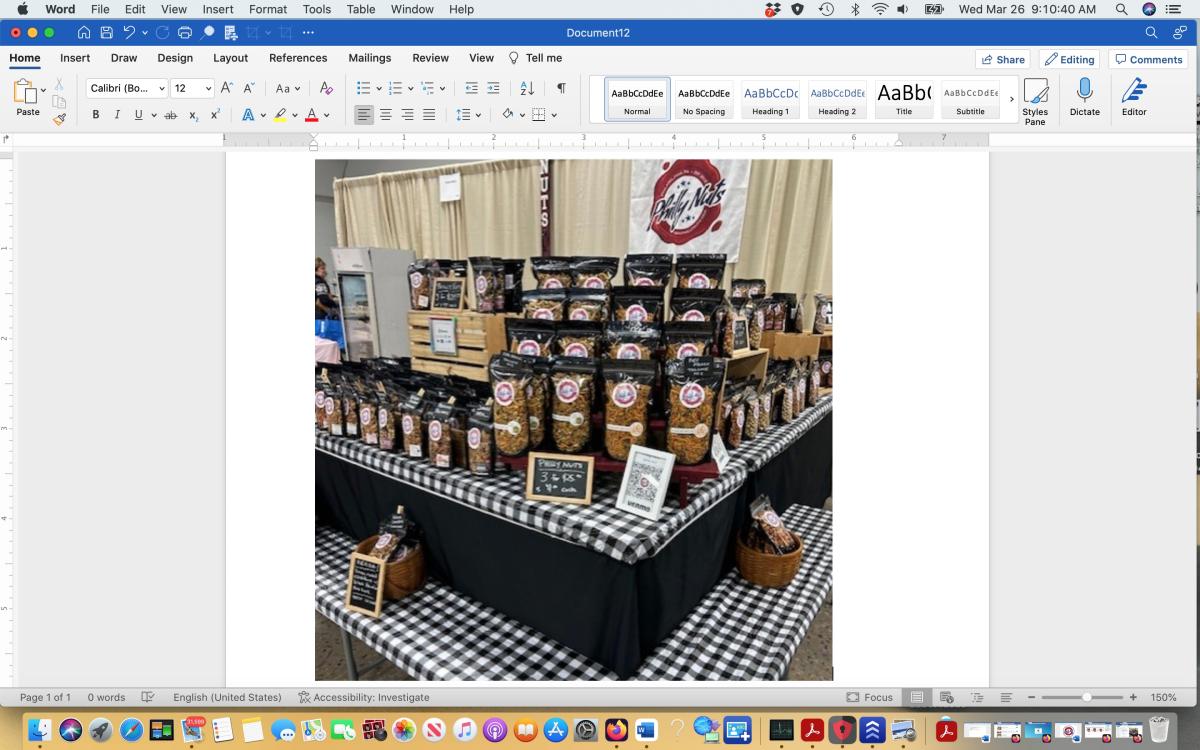Expand the bullet list options arrow
This screenshot has height=750, width=1200.
click(x=378, y=88)
